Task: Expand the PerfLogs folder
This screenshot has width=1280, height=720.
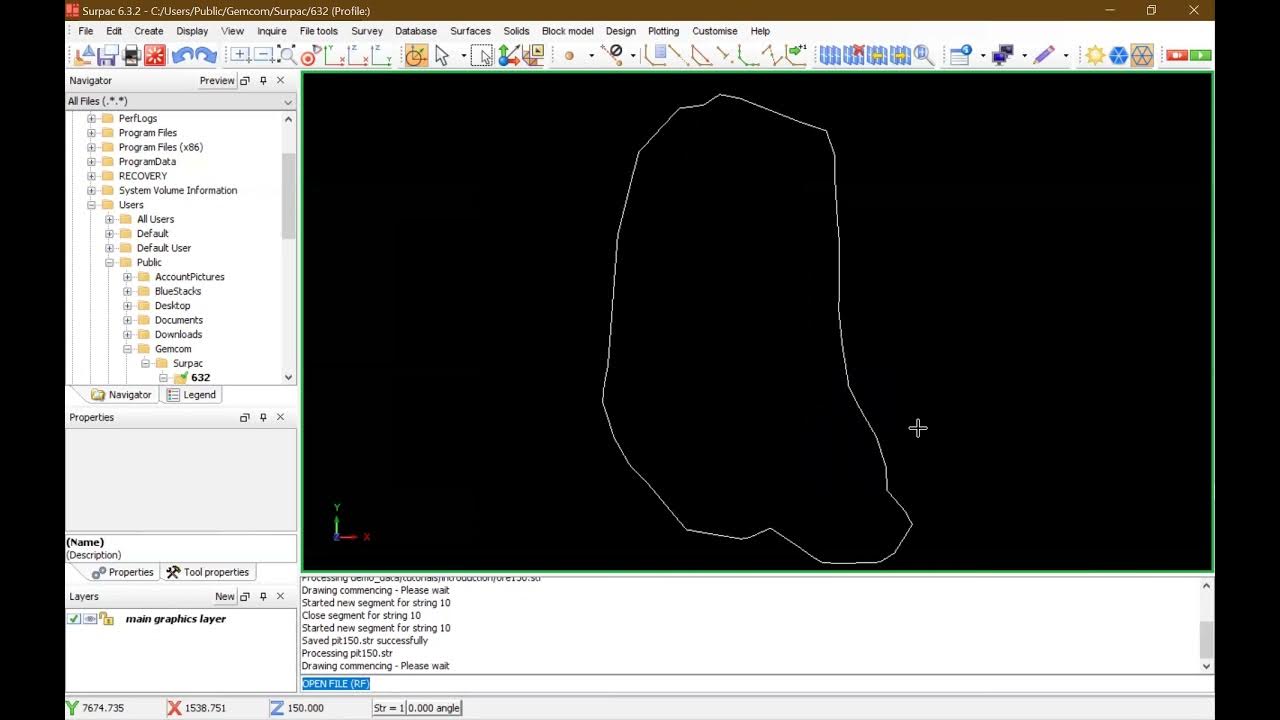Action: point(91,119)
